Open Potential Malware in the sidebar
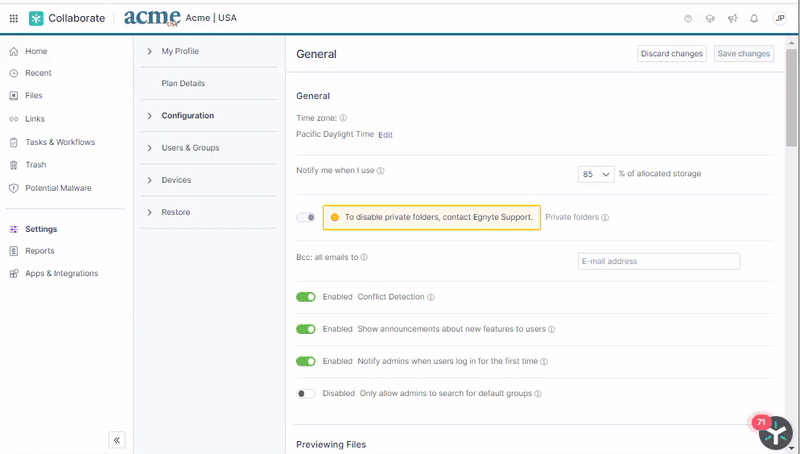The height and width of the screenshot is (454, 800). tap(59, 188)
